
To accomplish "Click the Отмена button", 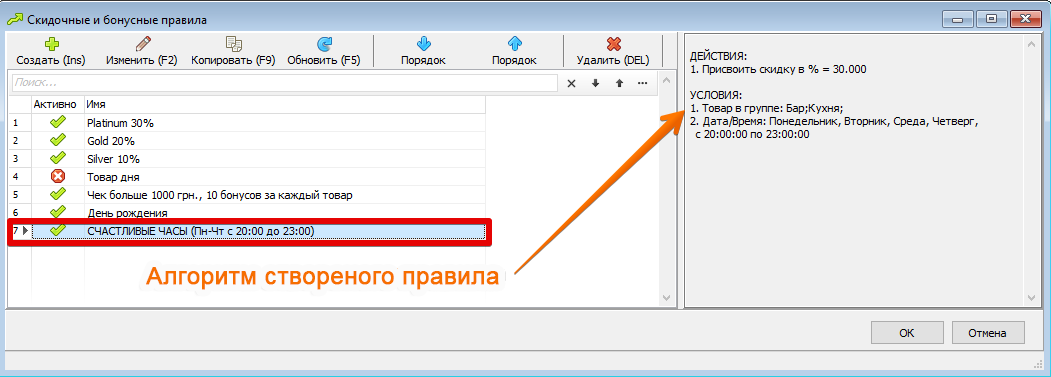I will 987,333.
